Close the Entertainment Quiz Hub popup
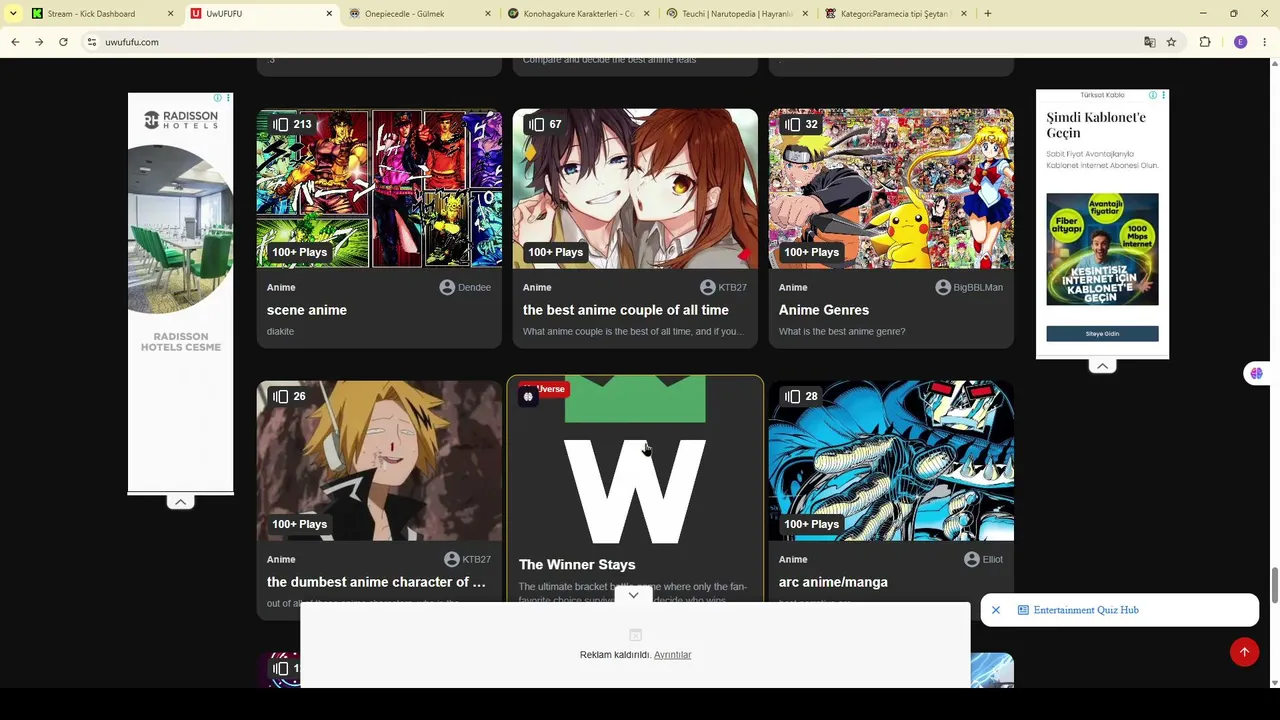Image resolution: width=1280 pixels, height=720 pixels. [996, 610]
